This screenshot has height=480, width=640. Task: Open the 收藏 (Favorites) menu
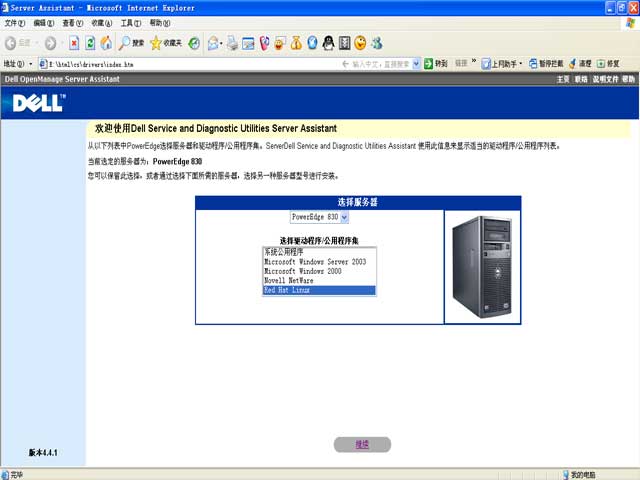102,23
